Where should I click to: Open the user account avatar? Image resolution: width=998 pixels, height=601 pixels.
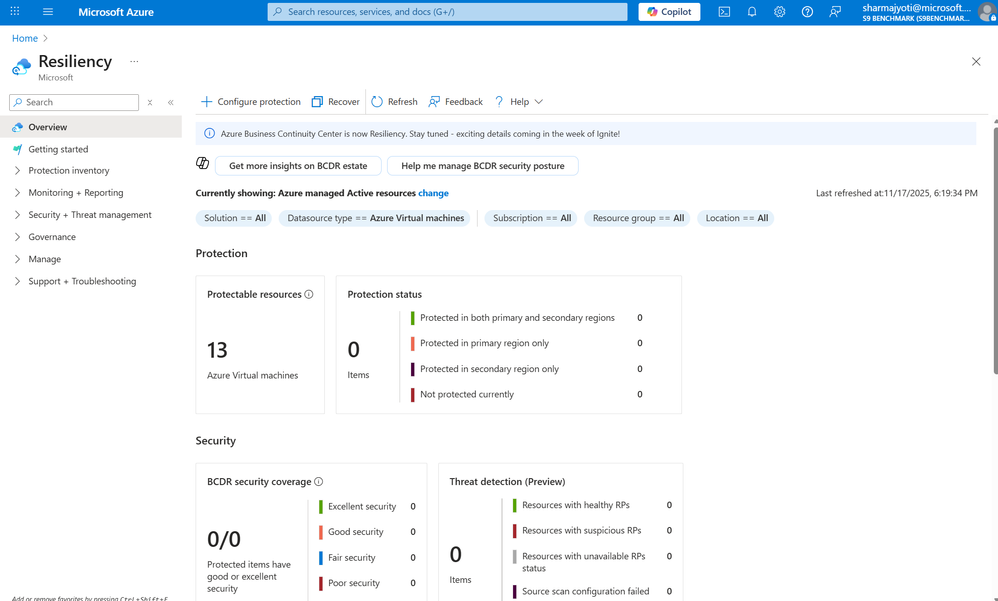coord(987,12)
